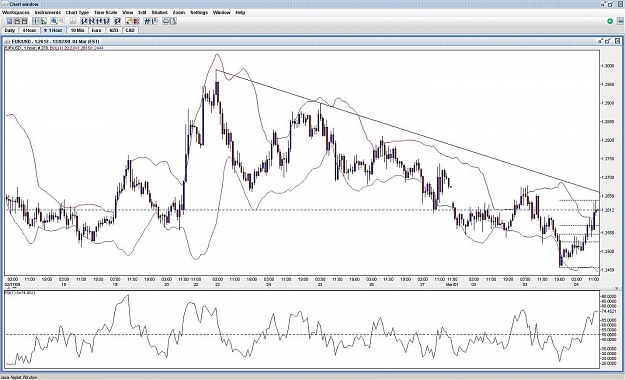This screenshot has height=380, width=625.
Task: Click the toolbar icon between the document and save icons
Action: 17,21
